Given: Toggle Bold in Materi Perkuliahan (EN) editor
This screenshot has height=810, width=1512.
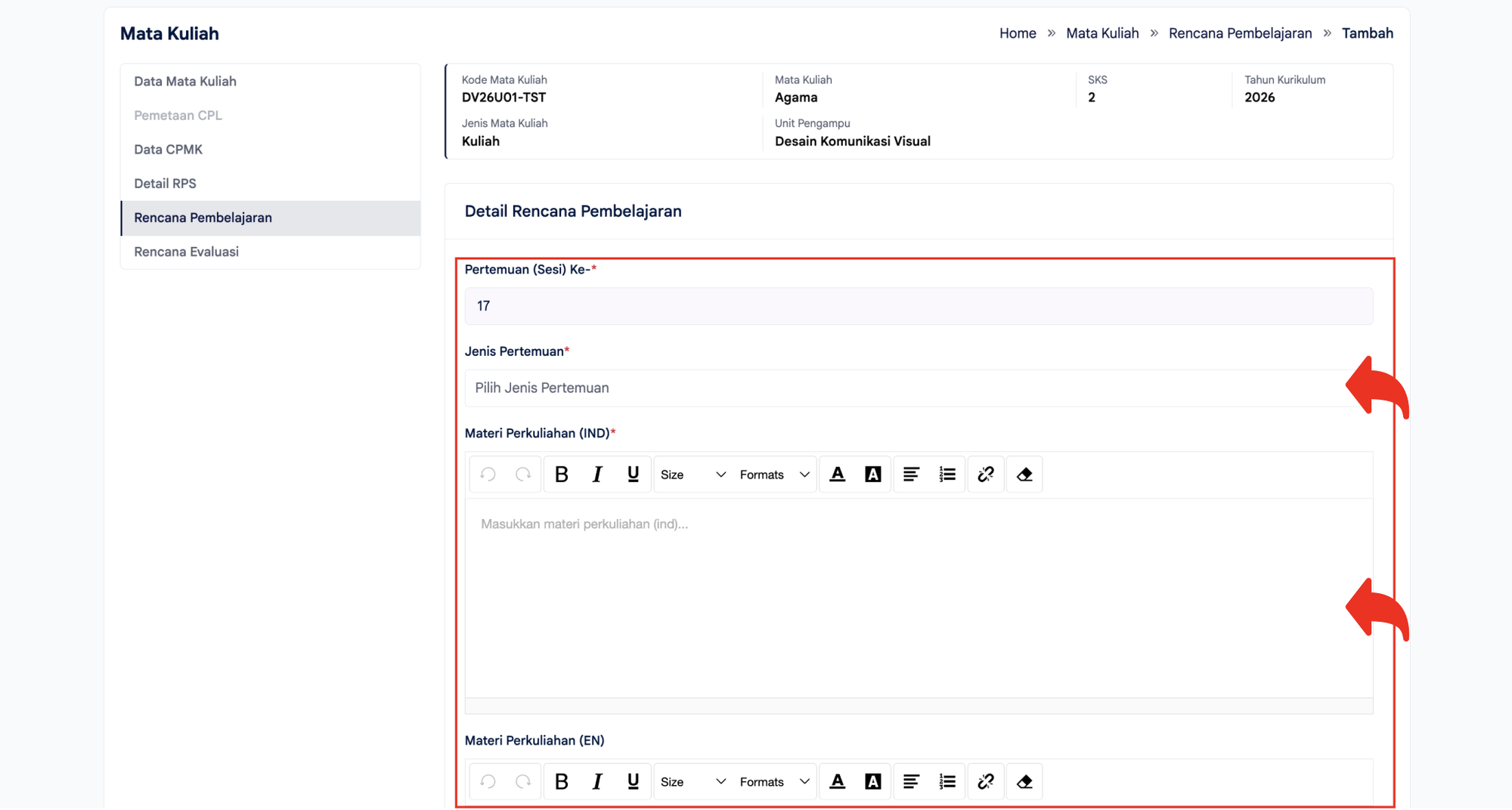Looking at the screenshot, I should point(562,781).
